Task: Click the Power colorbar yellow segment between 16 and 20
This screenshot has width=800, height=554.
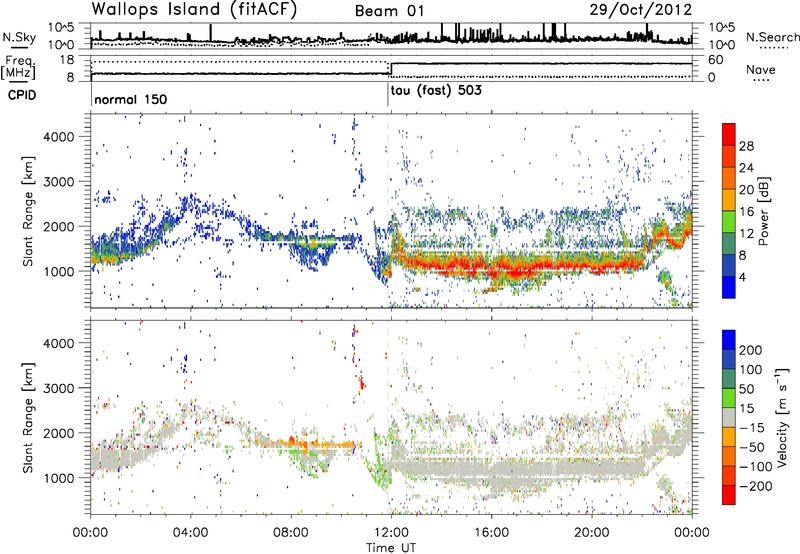Action: tap(729, 200)
